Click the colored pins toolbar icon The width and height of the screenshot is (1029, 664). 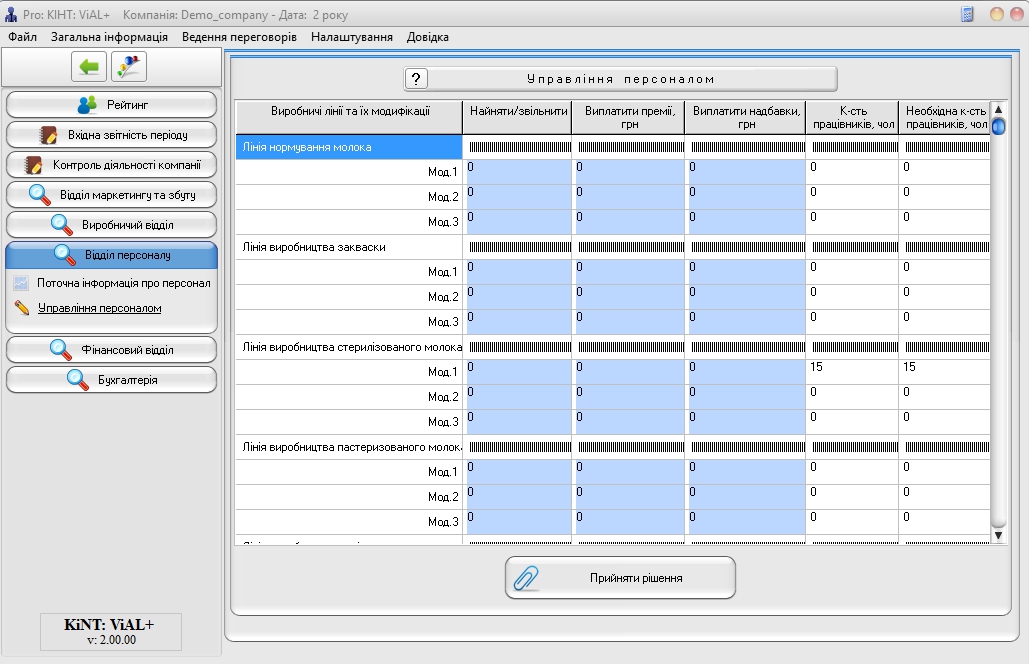[x=129, y=67]
